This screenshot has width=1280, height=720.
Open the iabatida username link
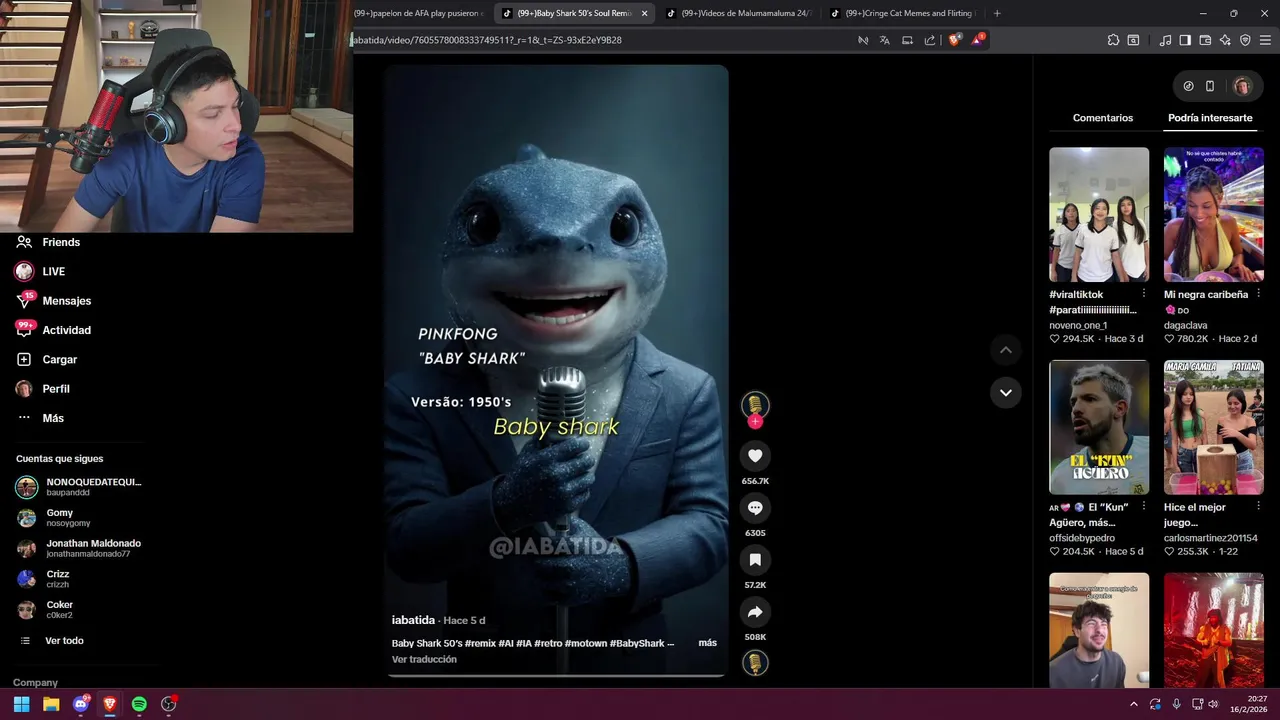[x=413, y=620]
